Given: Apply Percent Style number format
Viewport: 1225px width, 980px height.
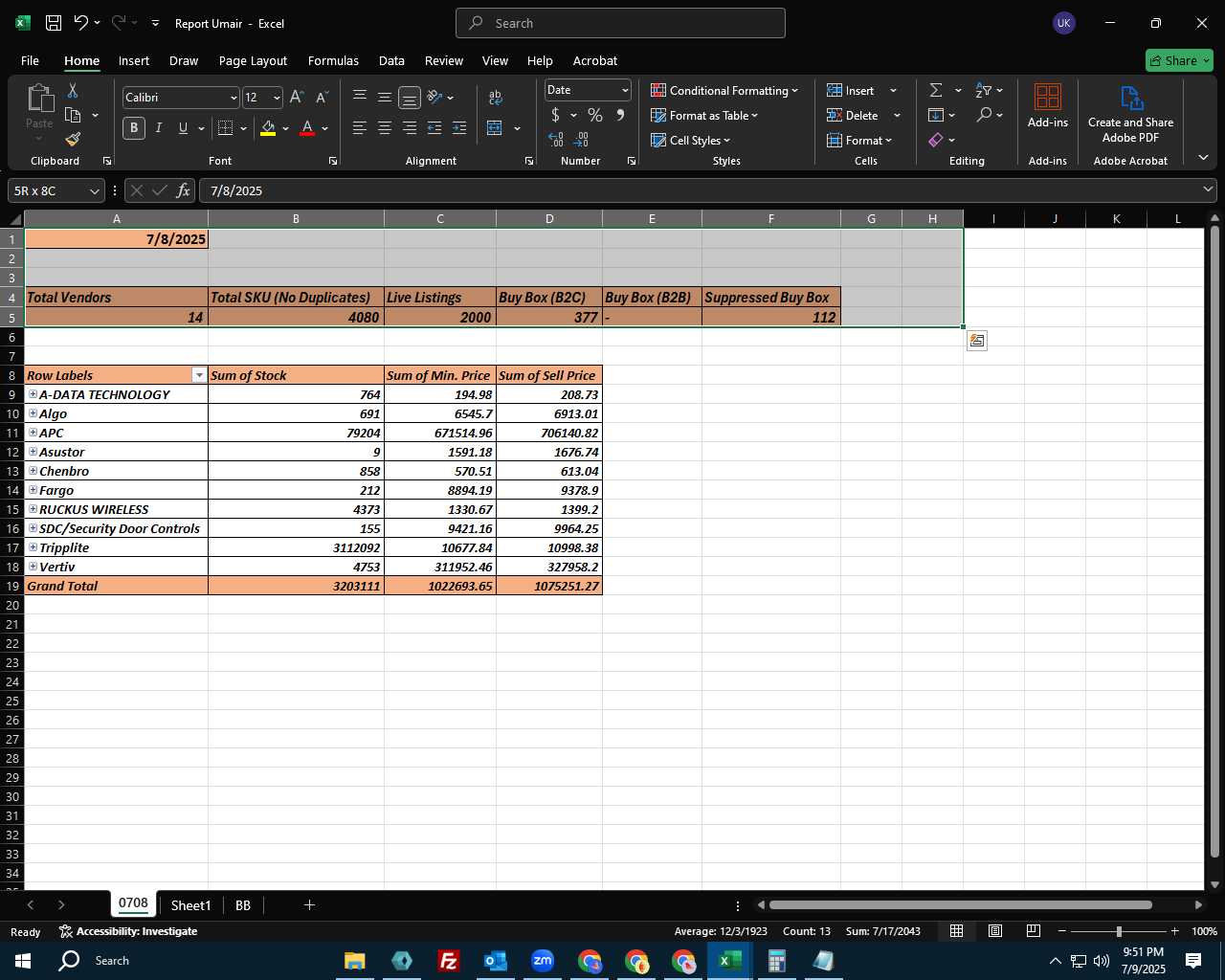Looking at the screenshot, I should point(595,115).
